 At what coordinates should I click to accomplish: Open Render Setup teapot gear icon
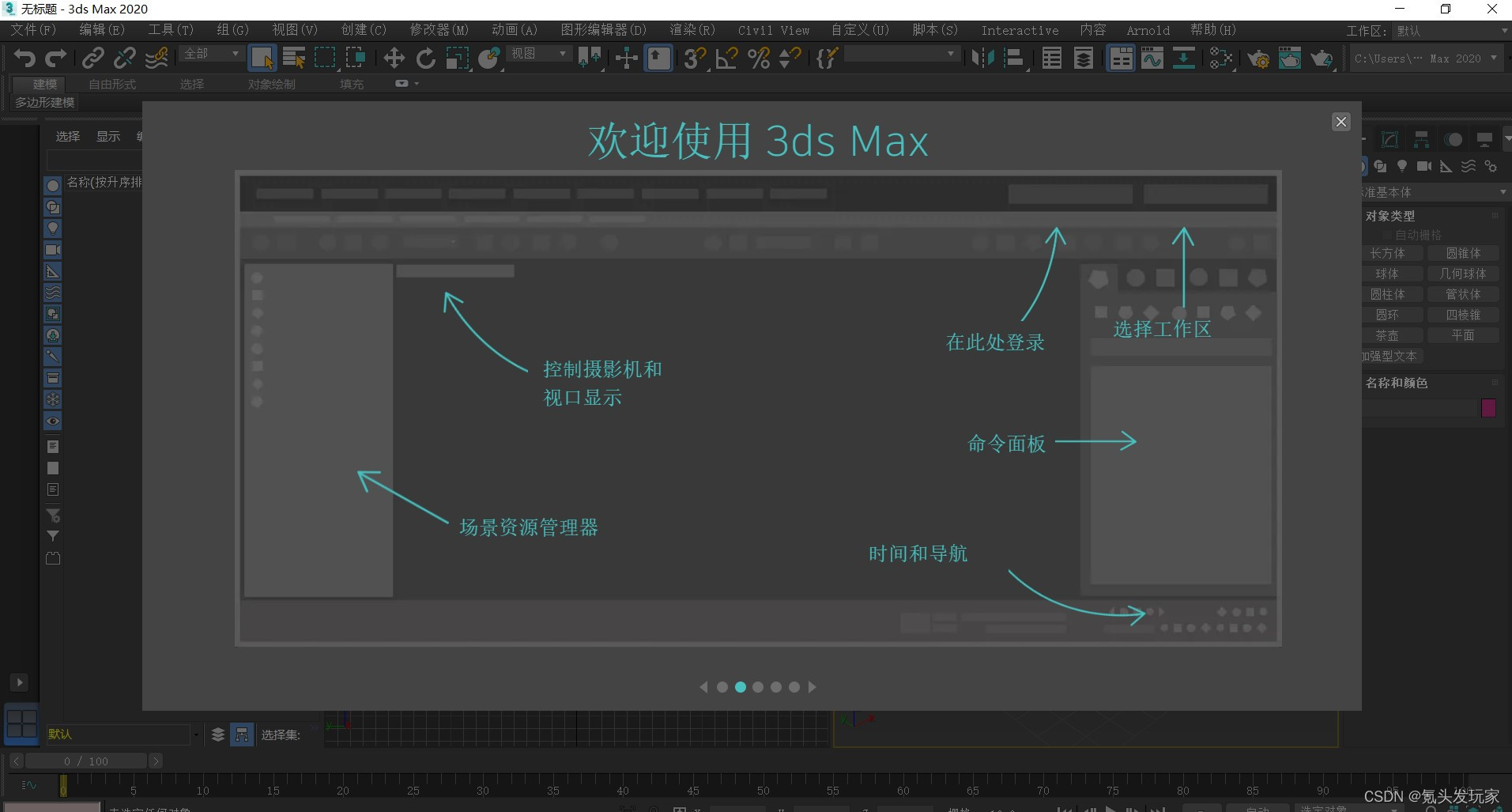1258,58
